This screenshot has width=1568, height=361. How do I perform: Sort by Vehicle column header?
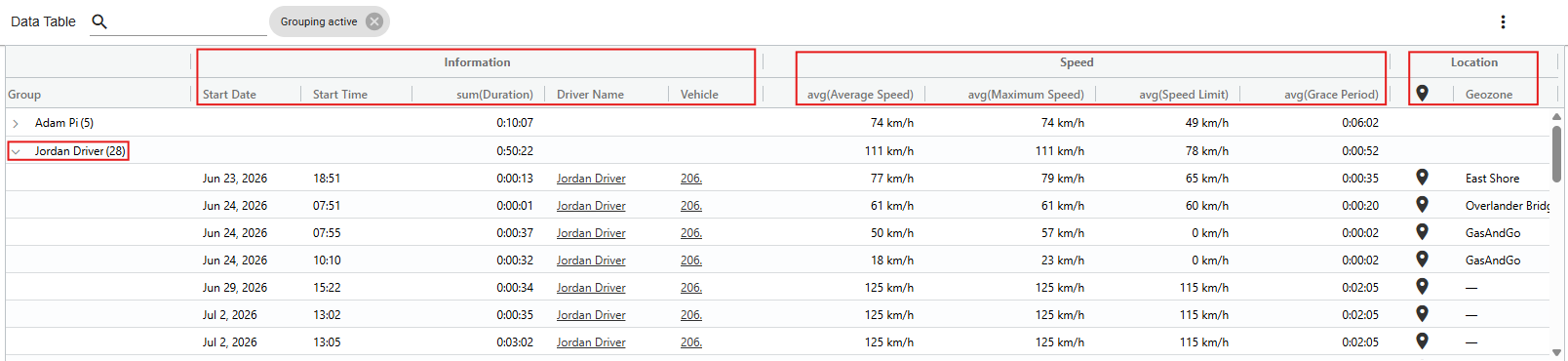pos(699,95)
